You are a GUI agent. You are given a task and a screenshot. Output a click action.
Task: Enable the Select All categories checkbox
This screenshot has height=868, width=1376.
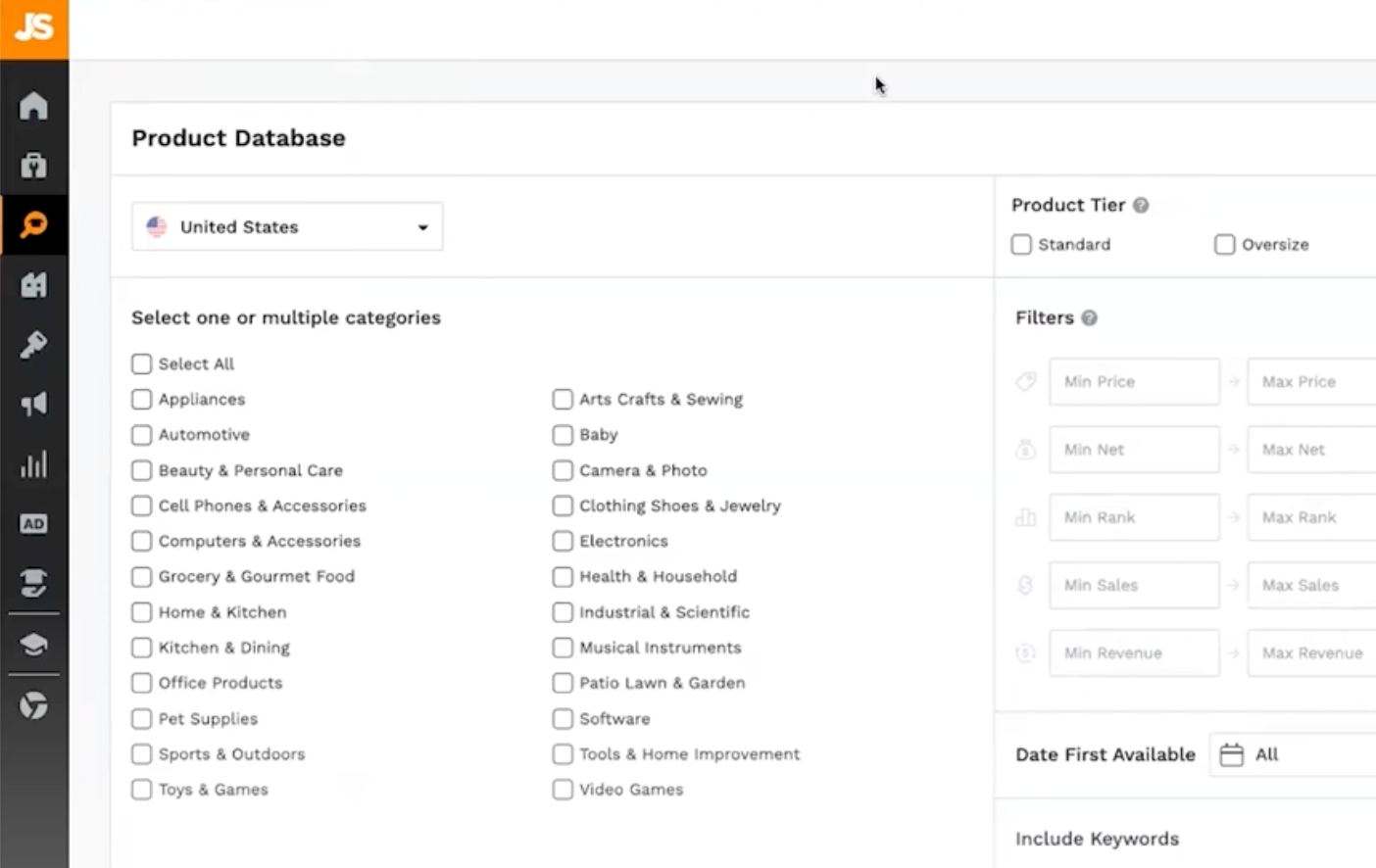pos(140,363)
